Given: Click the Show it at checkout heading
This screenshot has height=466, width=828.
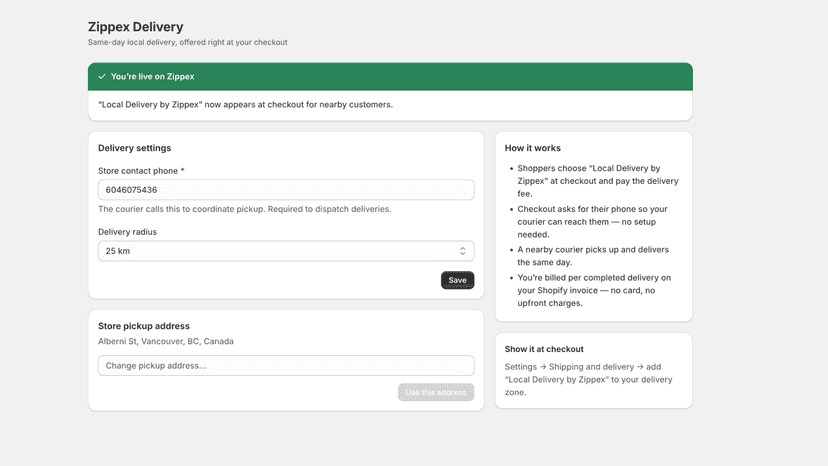Looking at the screenshot, I should 544,349.
